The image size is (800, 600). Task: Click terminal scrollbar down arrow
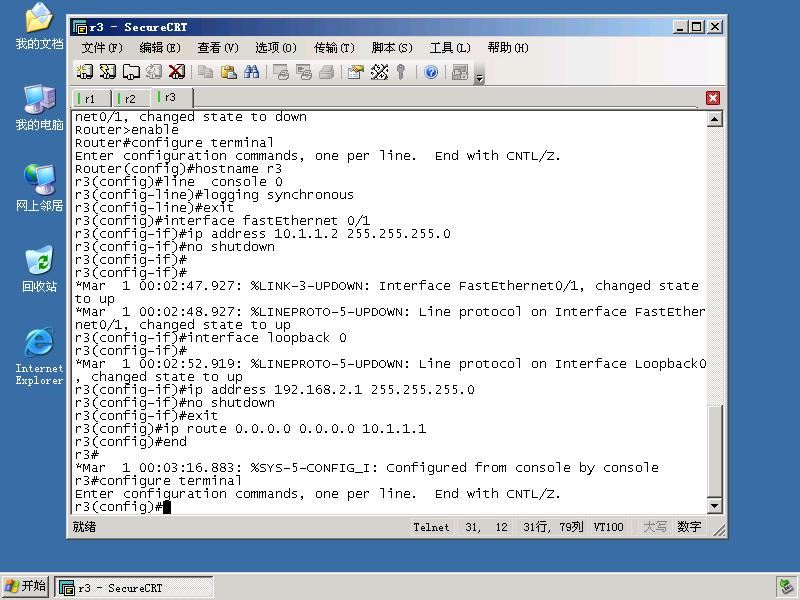(x=714, y=506)
